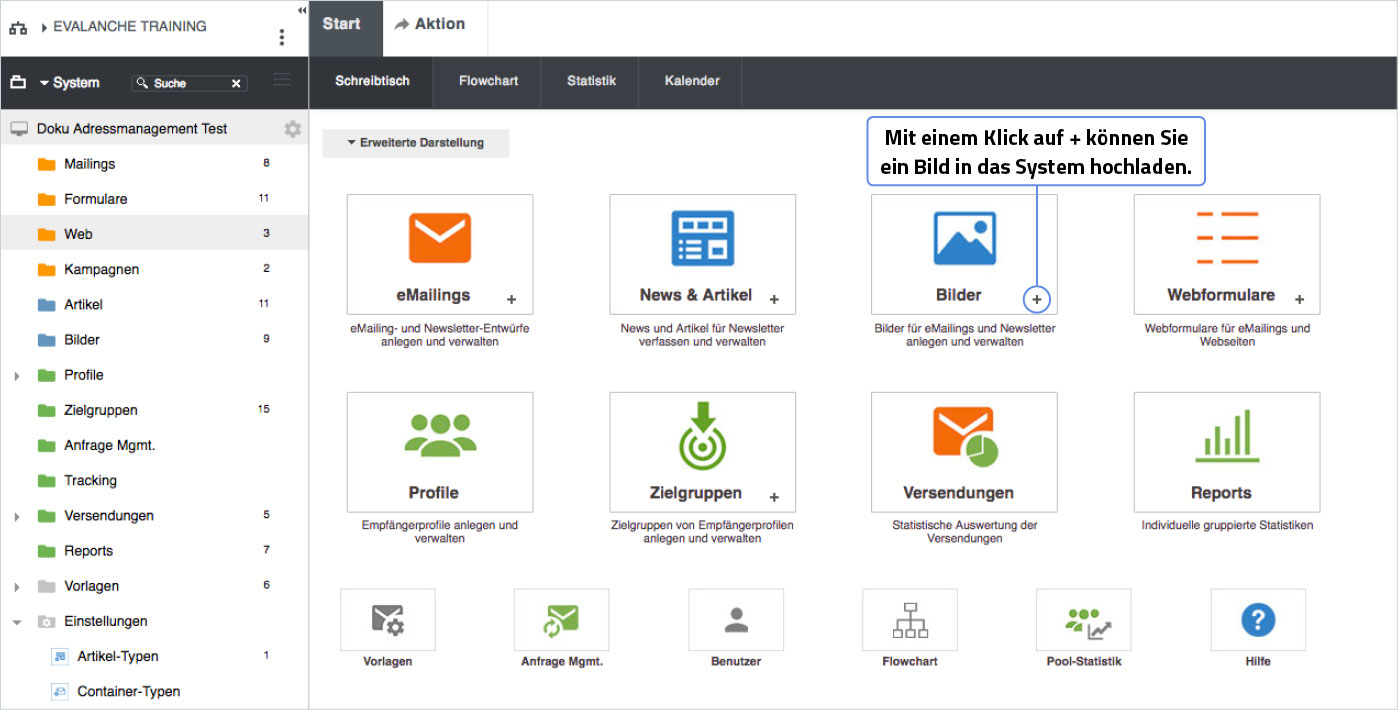
Task: Click the Hilfe question mark icon
Action: 1258,620
